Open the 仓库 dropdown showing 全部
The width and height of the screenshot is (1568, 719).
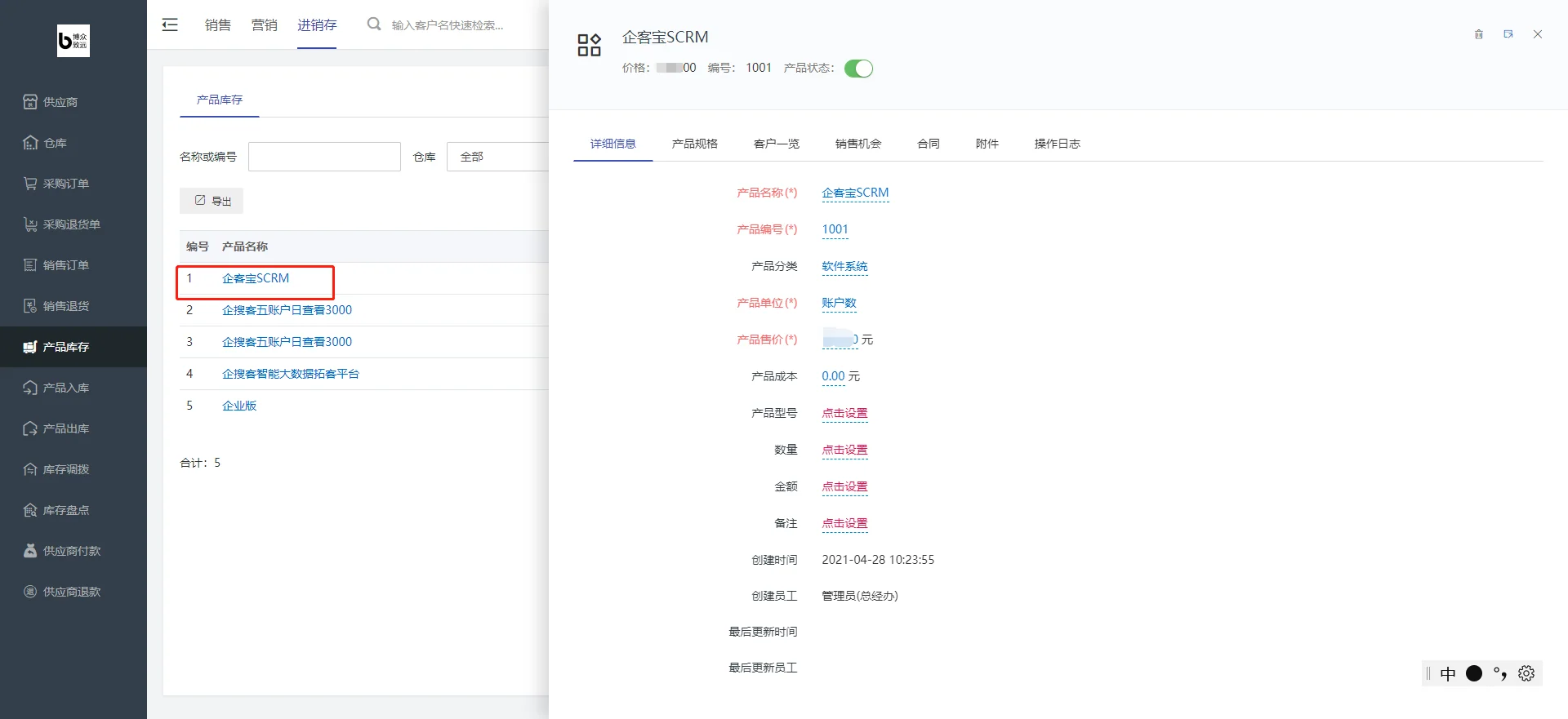point(497,157)
